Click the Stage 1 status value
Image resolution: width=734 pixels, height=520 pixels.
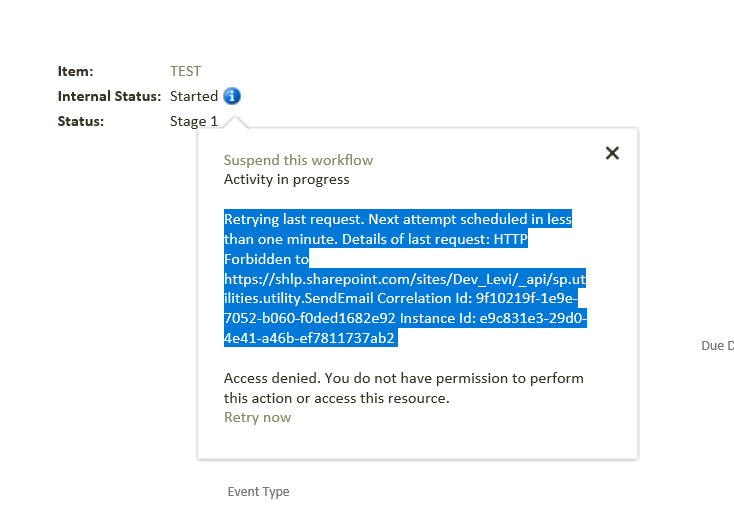tap(194, 121)
